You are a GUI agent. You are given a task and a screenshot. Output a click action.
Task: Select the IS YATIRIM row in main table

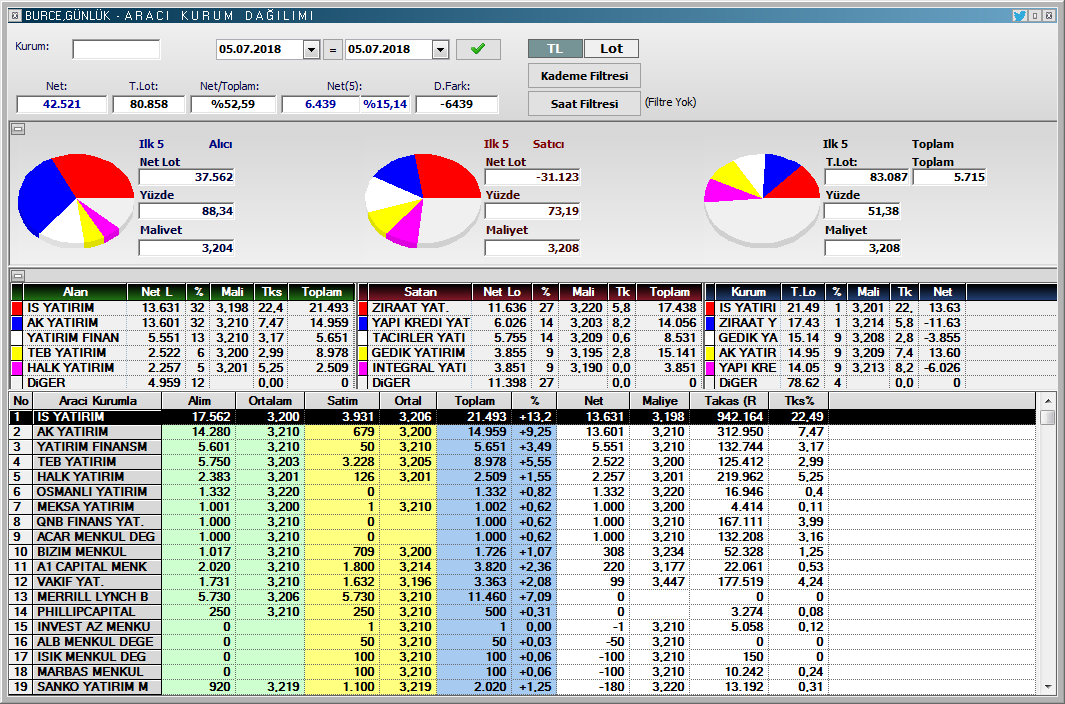pos(522,417)
